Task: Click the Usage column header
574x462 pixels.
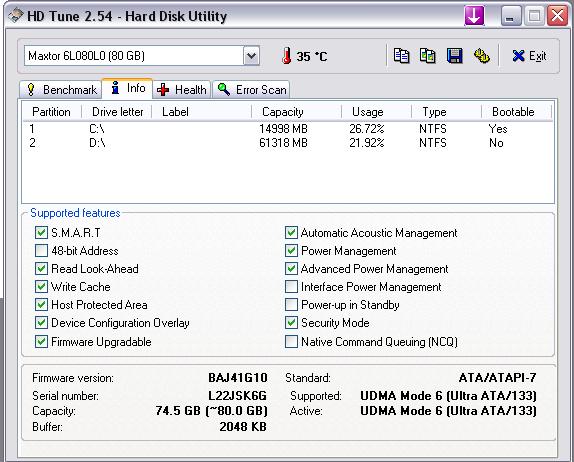Action: pyautogui.click(x=376, y=112)
